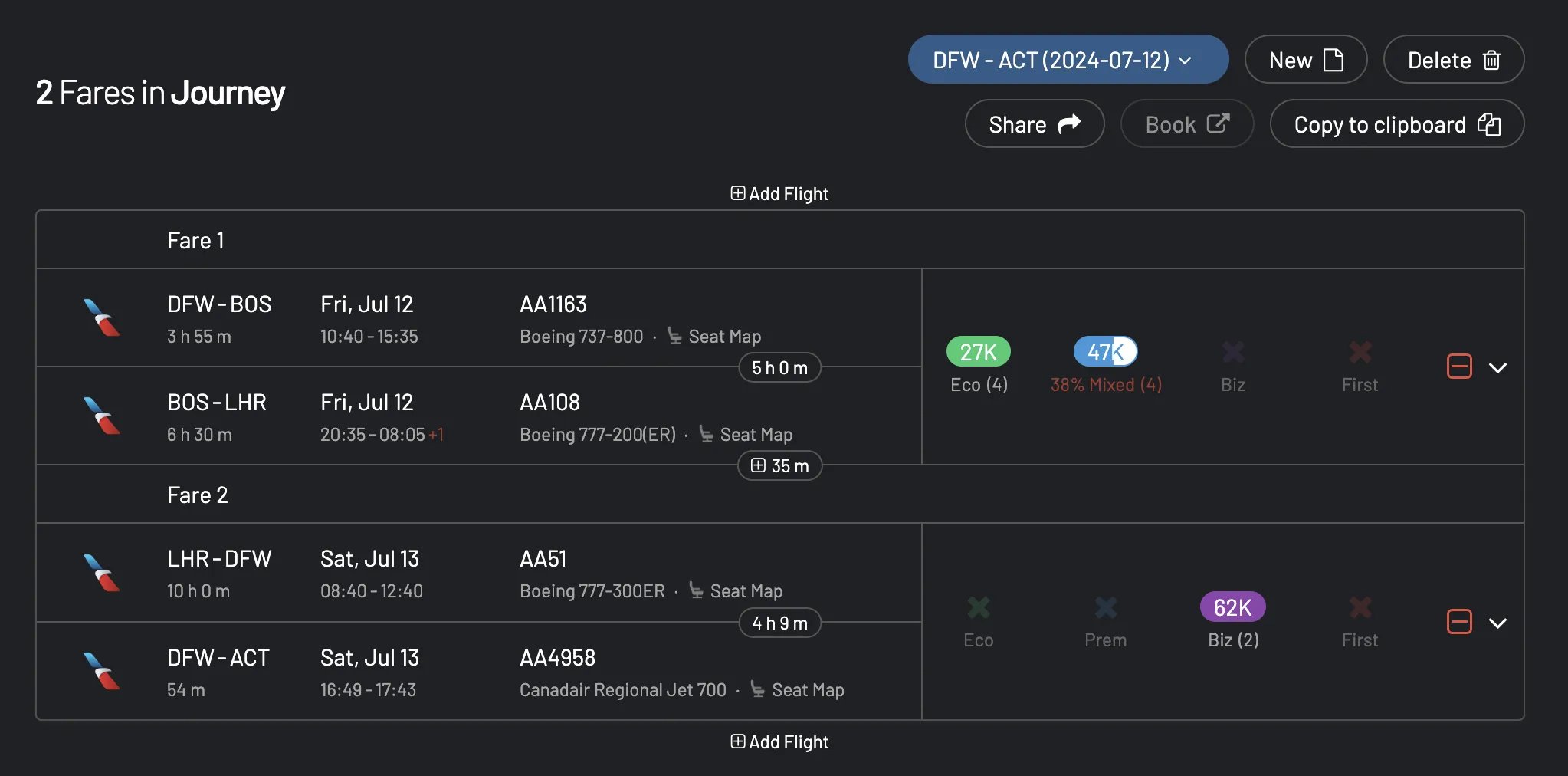This screenshot has width=1568, height=776.
Task: Click seat icon next to Canadair Regional Jet 700
Action: (x=757, y=689)
